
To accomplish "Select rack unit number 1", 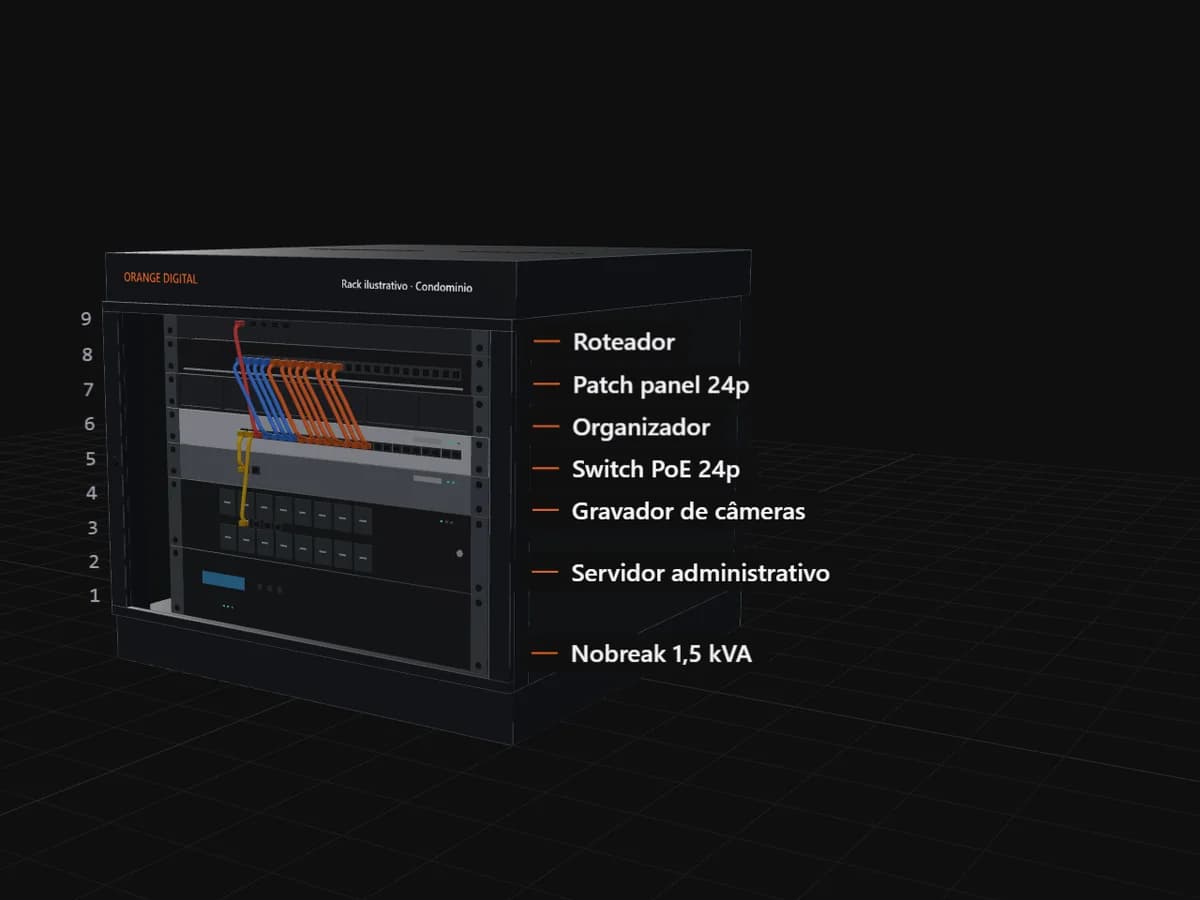I will 95,596.
